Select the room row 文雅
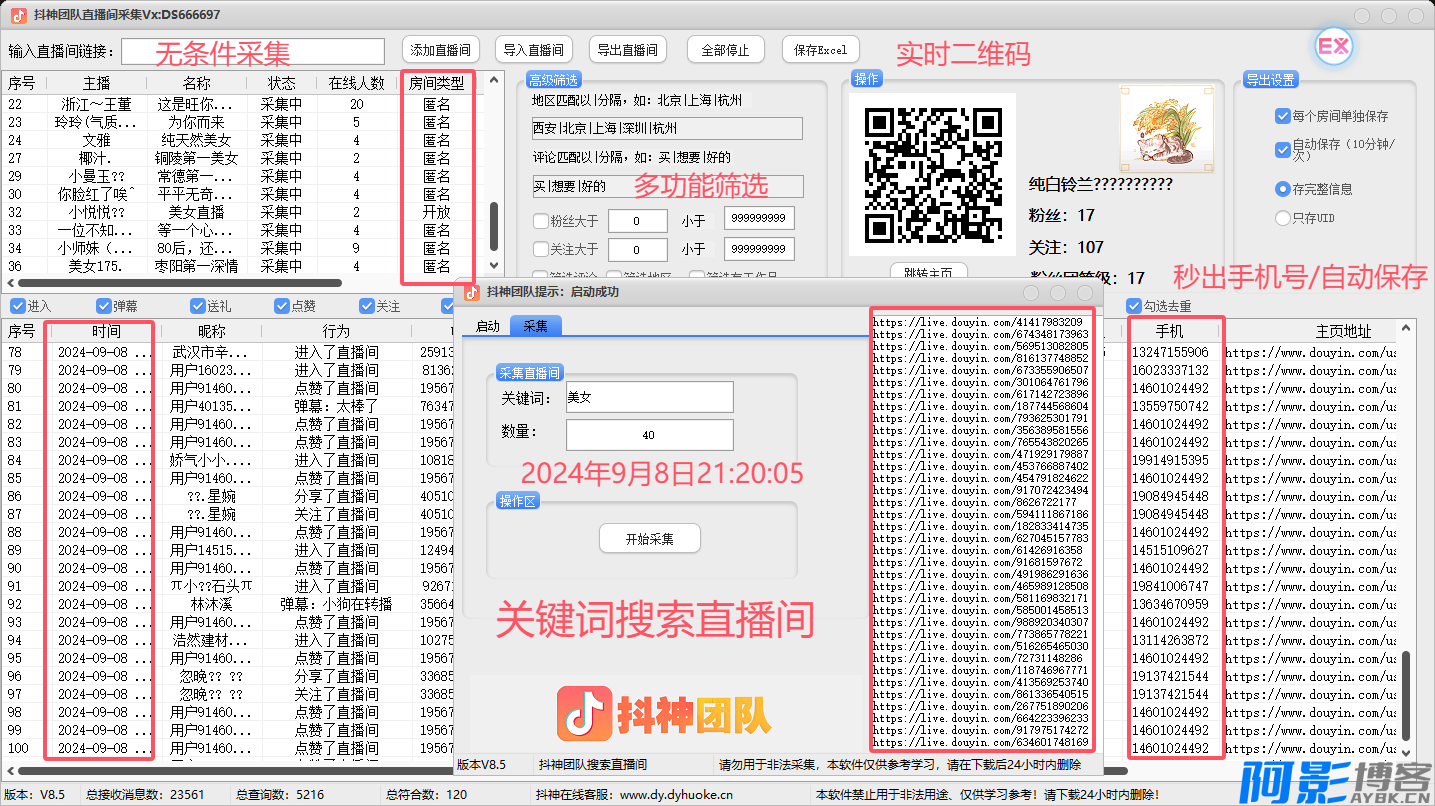The width and height of the screenshot is (1435, 806). 243,140
